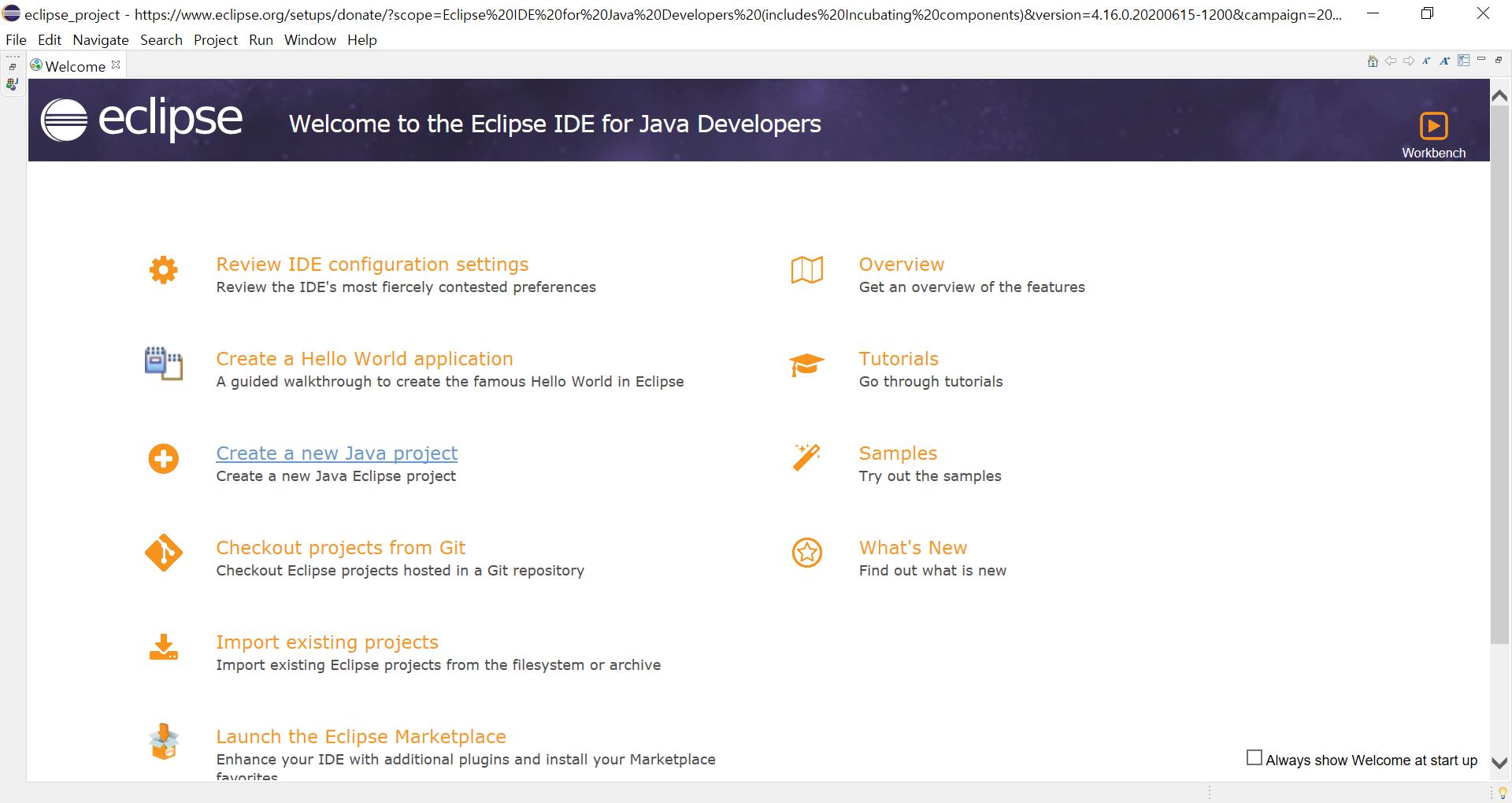Click 'Try out the samples' text
This screenshot has width=1512, height=803.
click(930, 476)
